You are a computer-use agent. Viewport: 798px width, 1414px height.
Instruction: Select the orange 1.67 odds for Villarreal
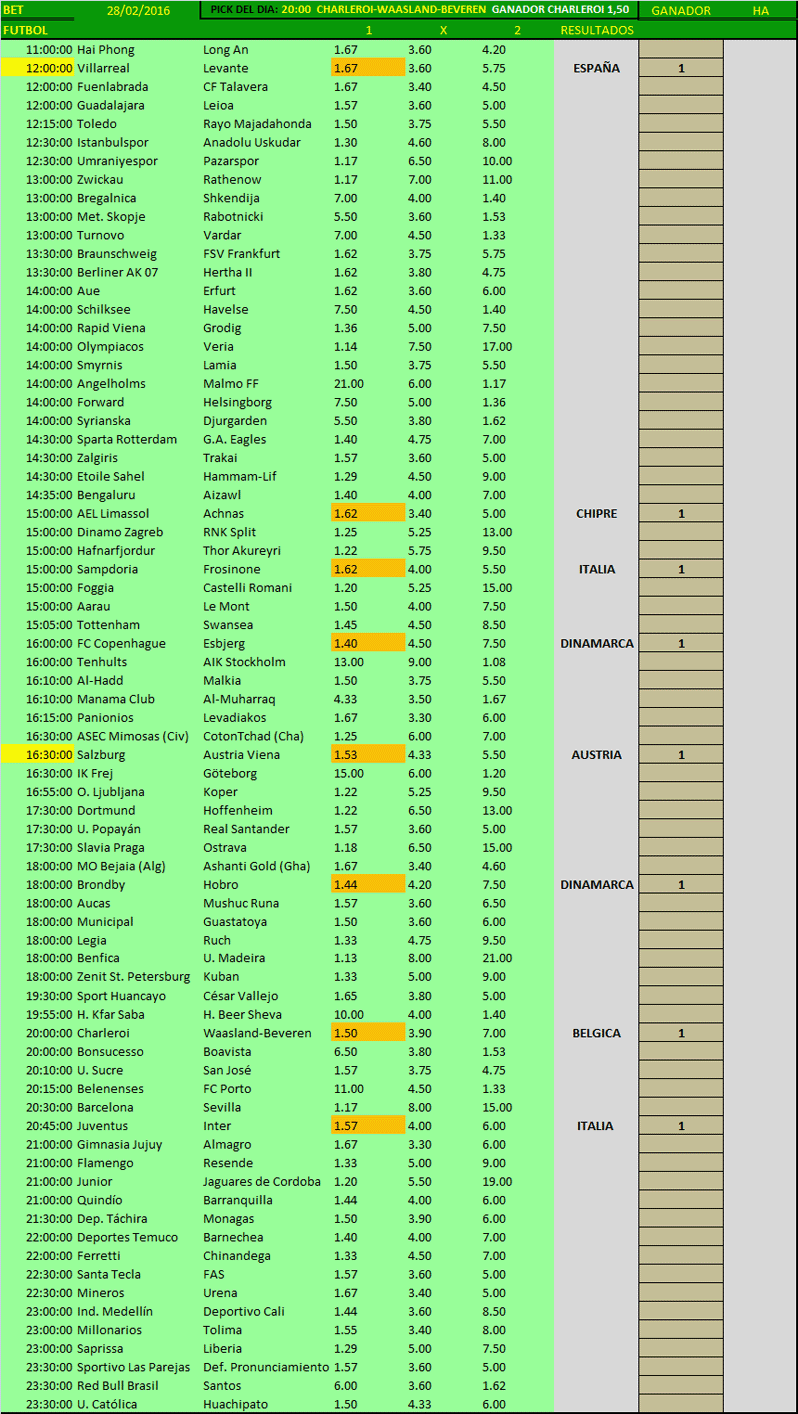tap(368, 68)
